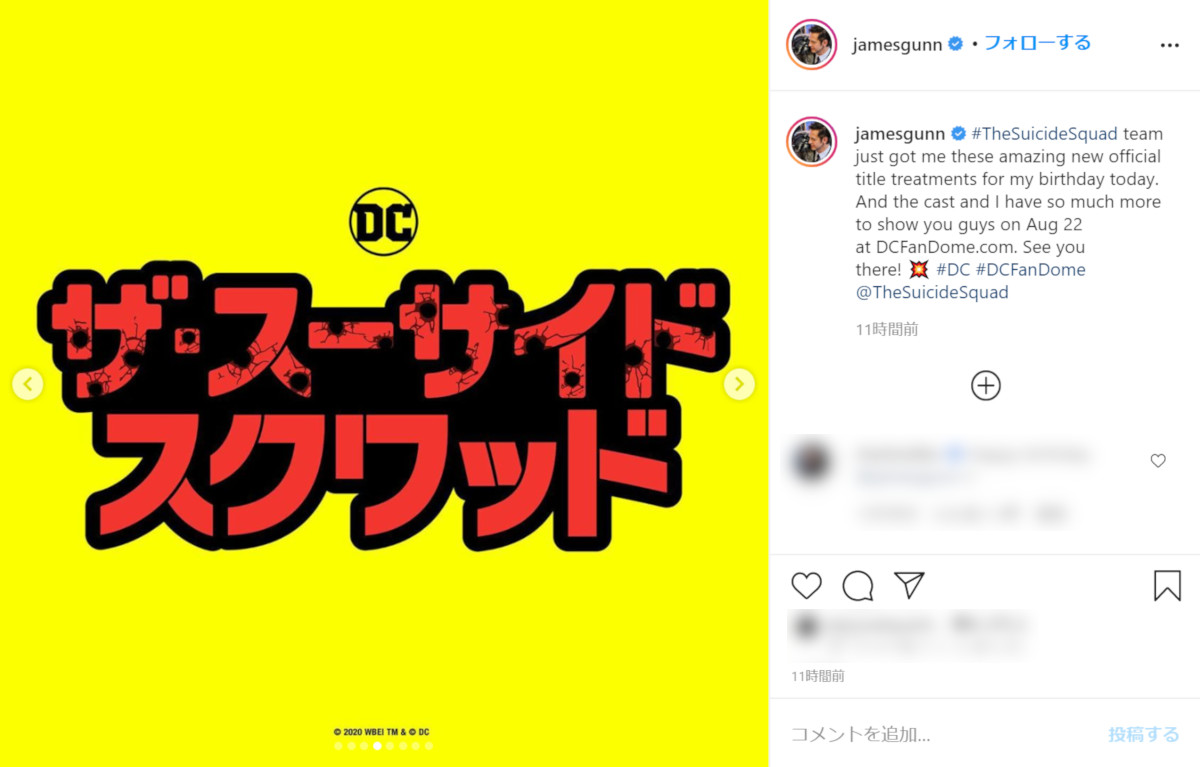
Task: Click the フォローする follow link
Action: coord(1037,44)
